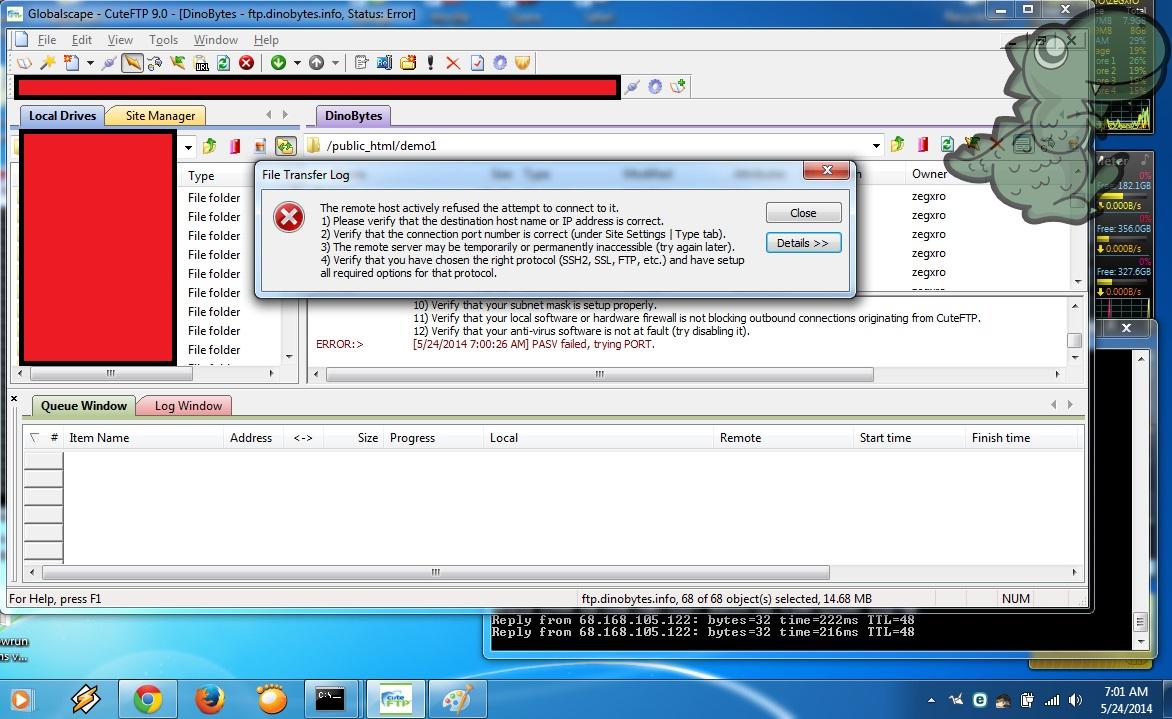The width and height of the screenshot is (1172, 719).
Task: Go up one folder in the remote pane
Action: (x=897, y=146)
